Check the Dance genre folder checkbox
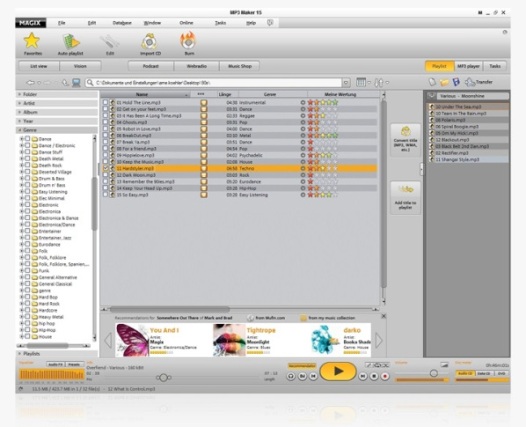Viewport: 526px width, 427px height. point(28,139)
